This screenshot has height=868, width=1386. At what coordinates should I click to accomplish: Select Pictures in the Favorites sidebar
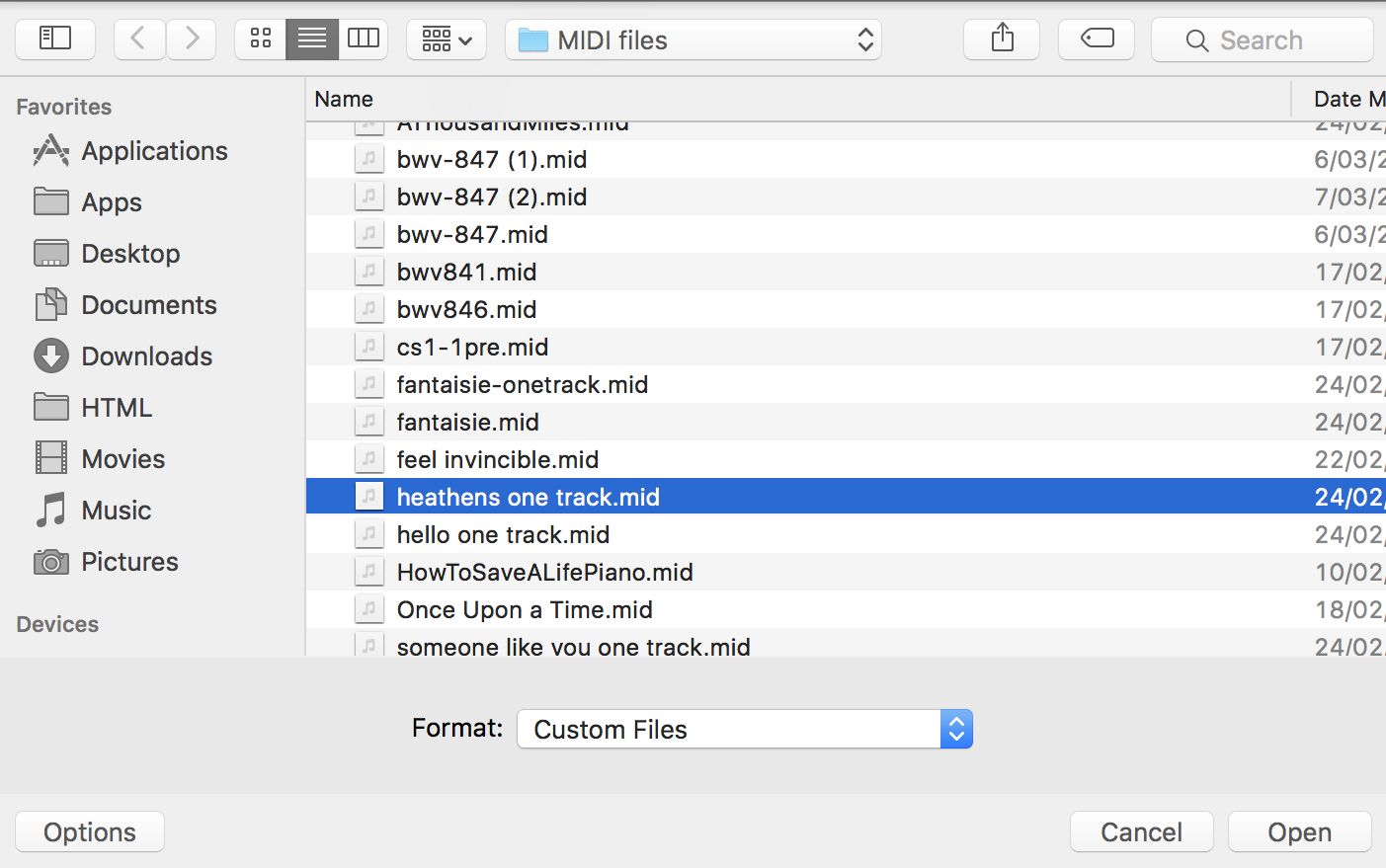pyautogui.click(x=129, y=562)
